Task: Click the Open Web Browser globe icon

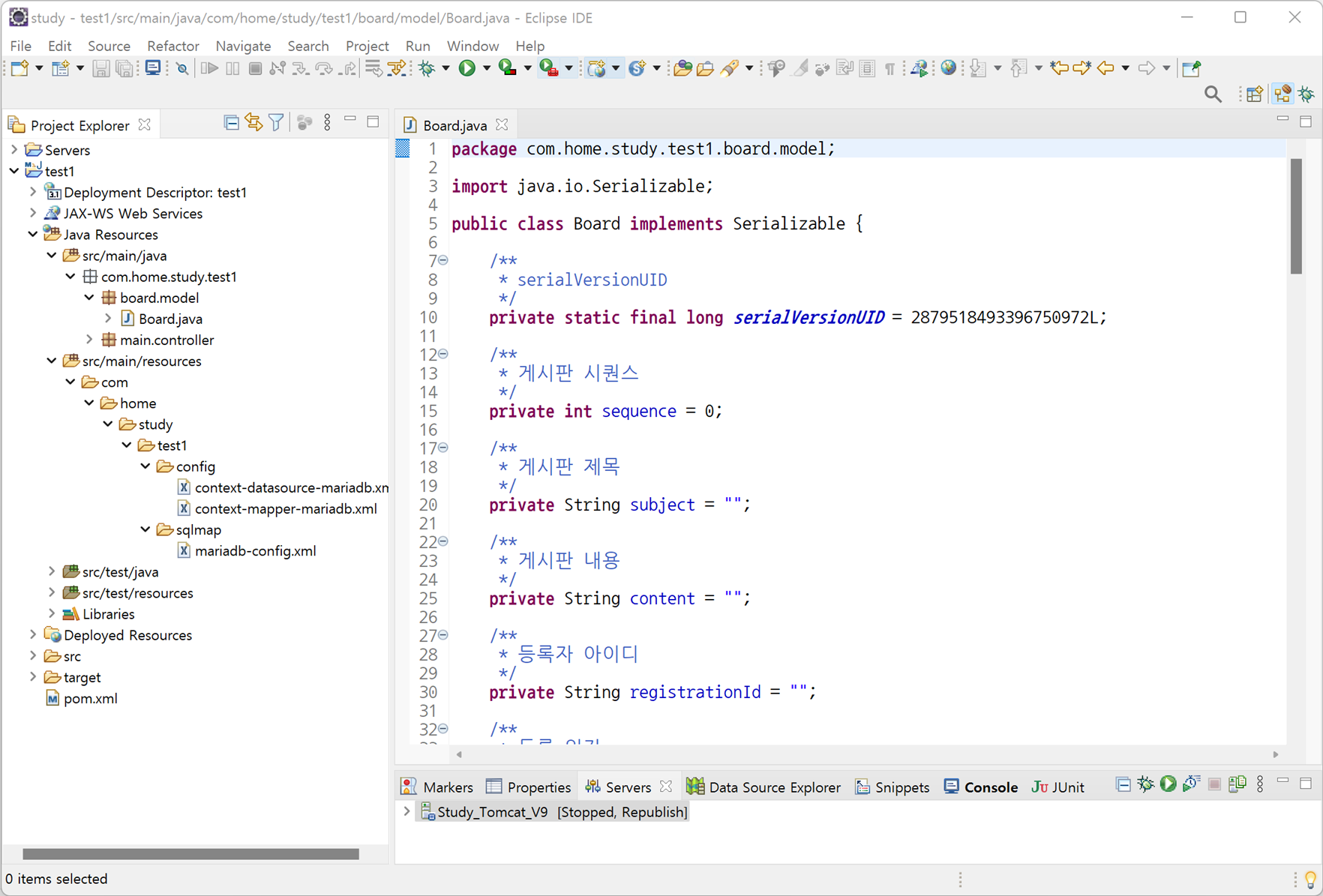Action: point(949,68)
